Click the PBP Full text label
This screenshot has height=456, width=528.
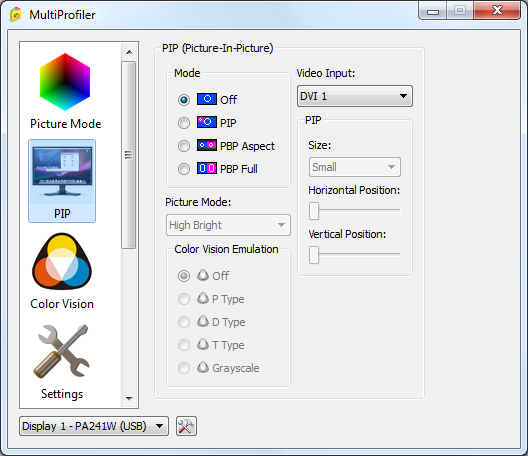pos(239,169)
